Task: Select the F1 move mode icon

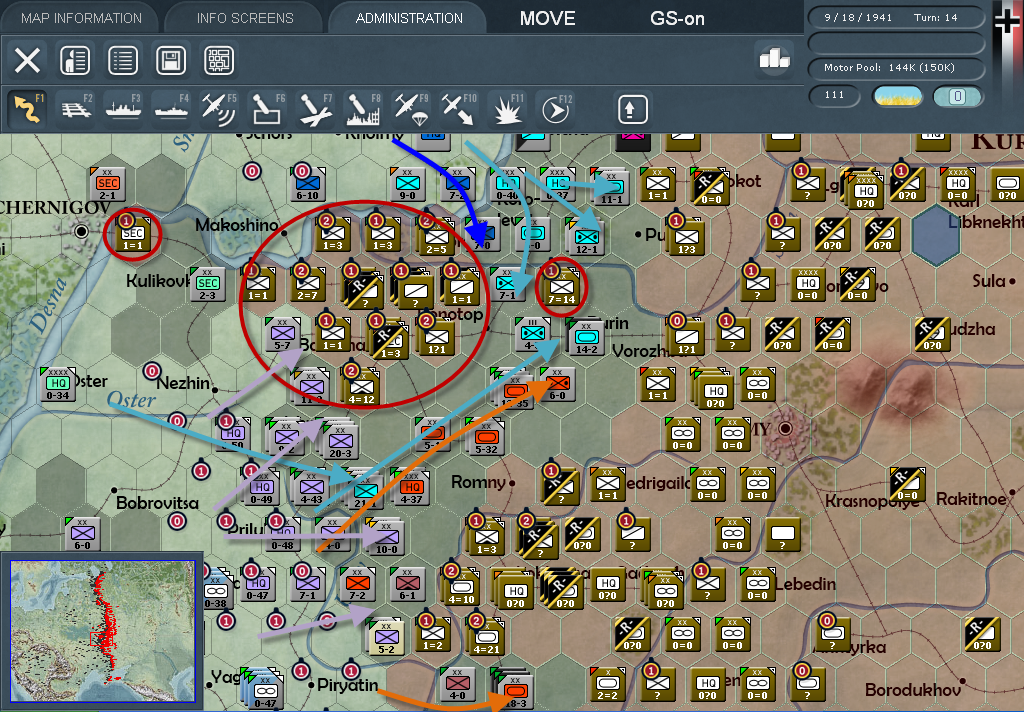Action: [27, 109]
